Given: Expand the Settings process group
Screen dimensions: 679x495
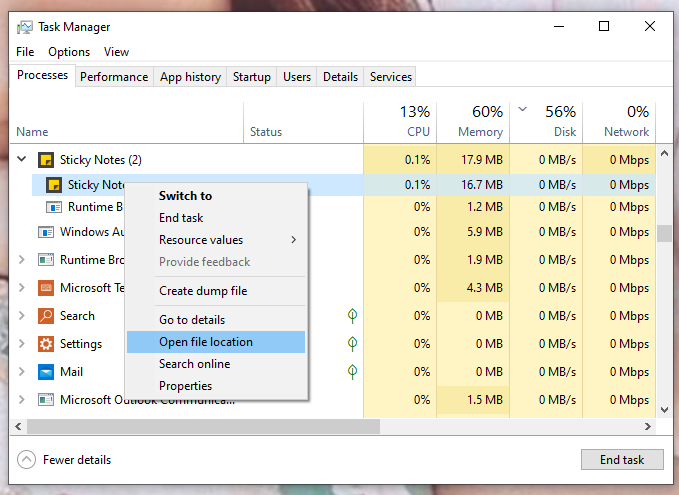Looking at the screenshot, I should click(22, 343).
